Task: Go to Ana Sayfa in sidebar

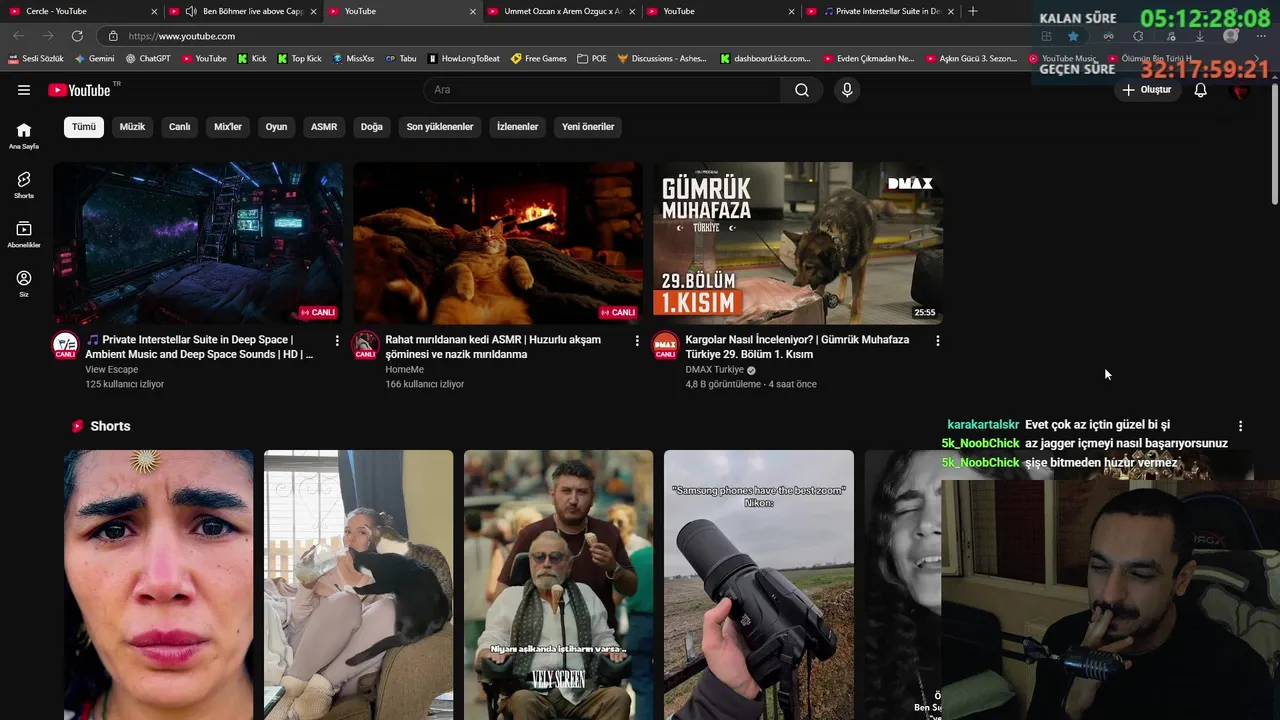Action: pos(24,136)
